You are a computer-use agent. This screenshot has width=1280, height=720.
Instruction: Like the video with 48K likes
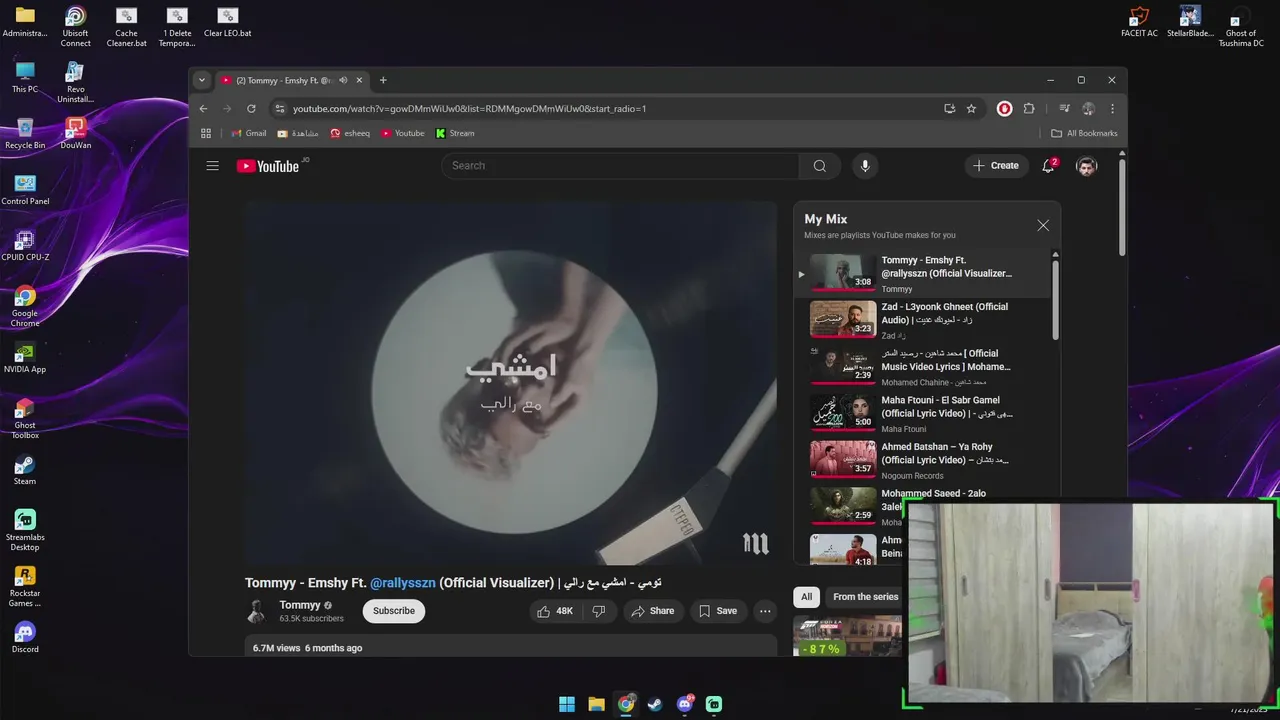click(x=555, y=611)
